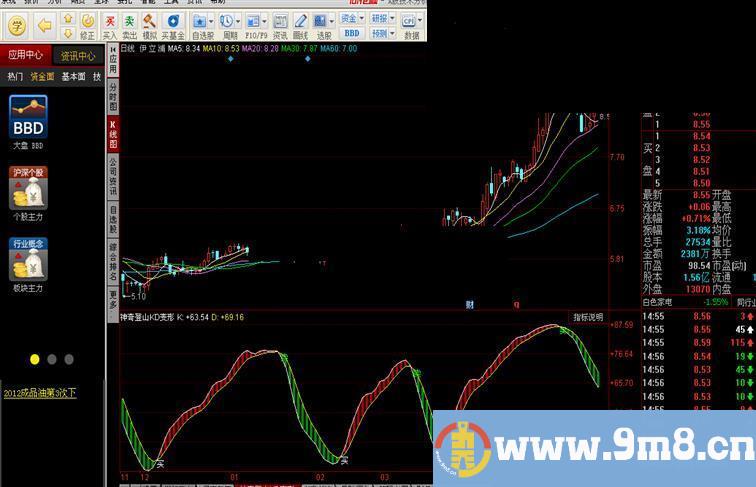
Task: Click the 财 marker on K-line chart
Action: coord(469,304)
